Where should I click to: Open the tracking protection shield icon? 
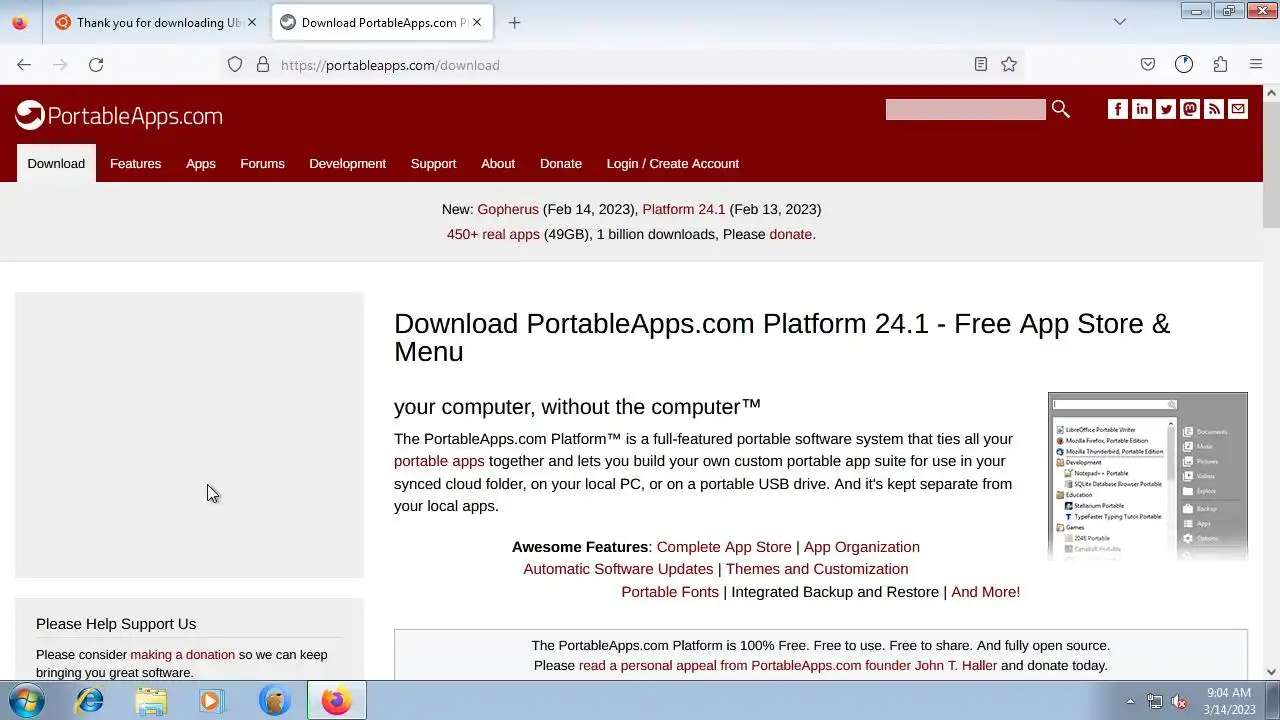click(235, 64)
